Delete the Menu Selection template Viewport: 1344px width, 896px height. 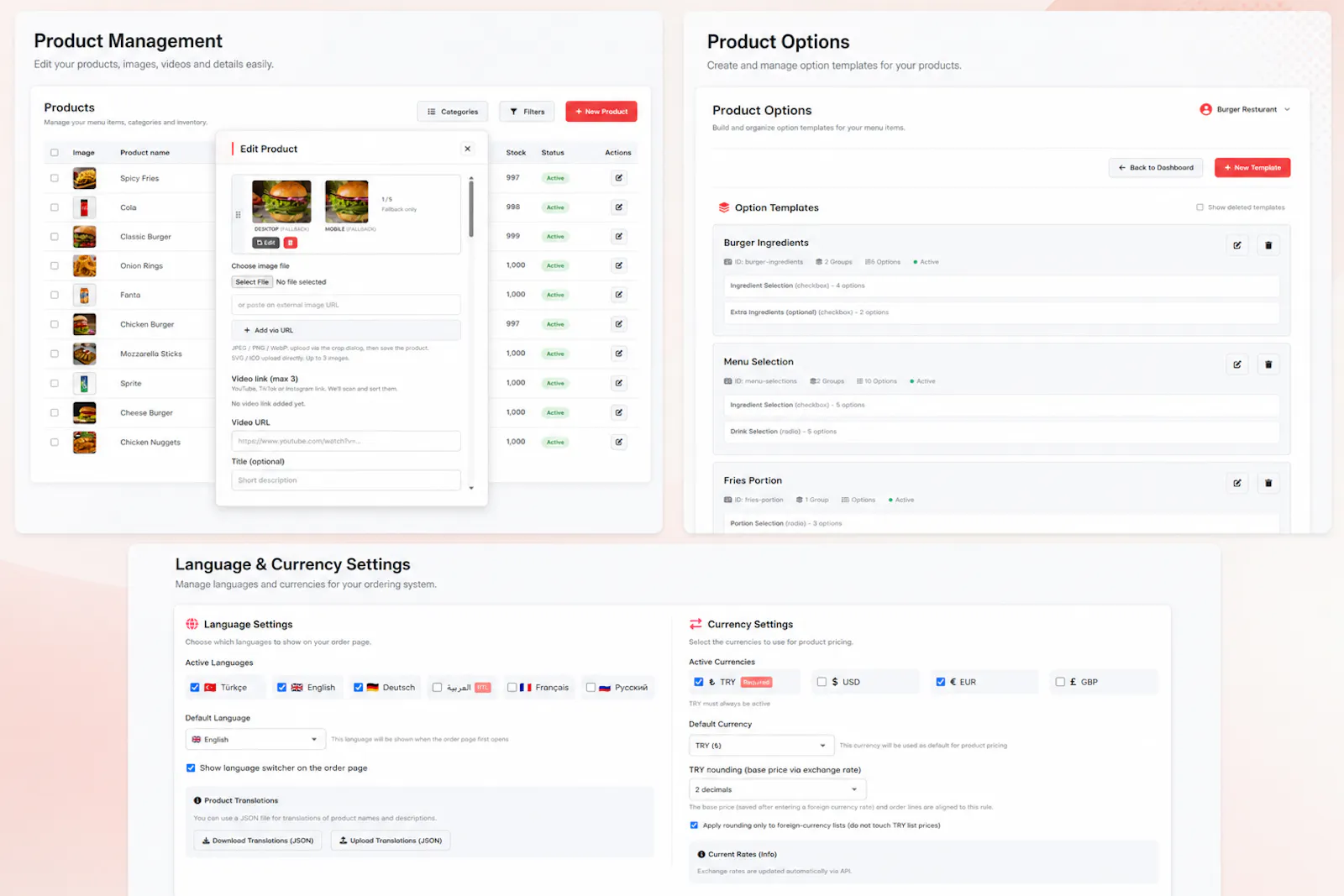coord(1268,364)
